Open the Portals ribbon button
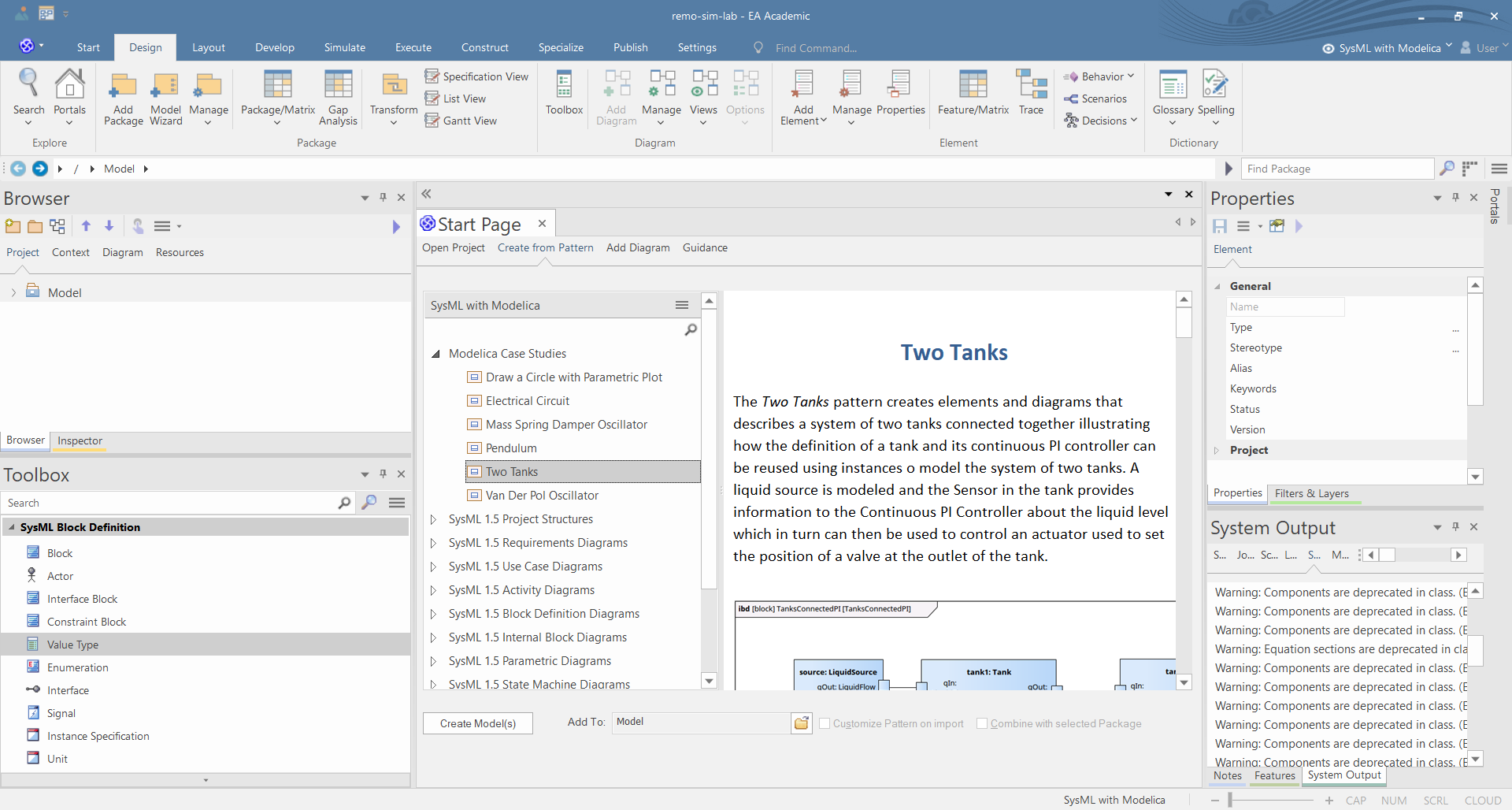 69,96
